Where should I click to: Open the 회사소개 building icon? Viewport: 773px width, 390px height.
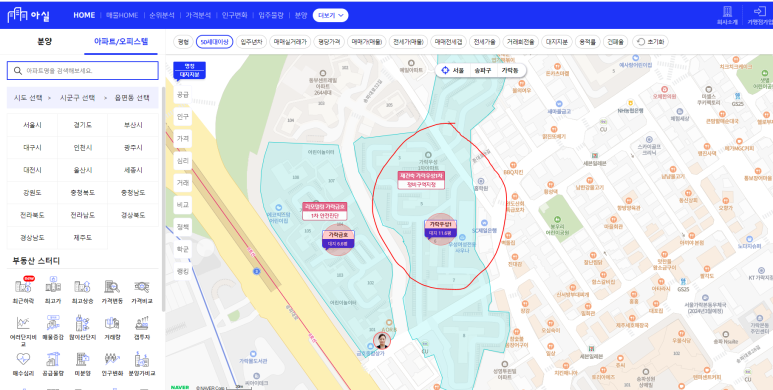tap(727, 15)
